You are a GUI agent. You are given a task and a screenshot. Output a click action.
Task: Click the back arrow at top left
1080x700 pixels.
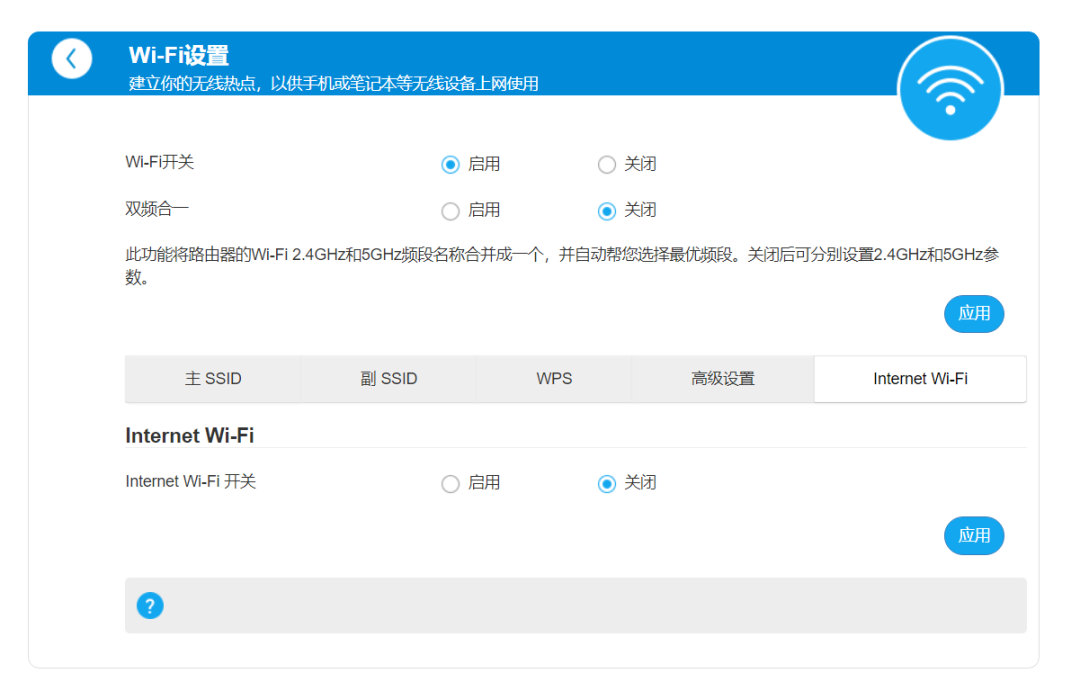coord(71,58)
